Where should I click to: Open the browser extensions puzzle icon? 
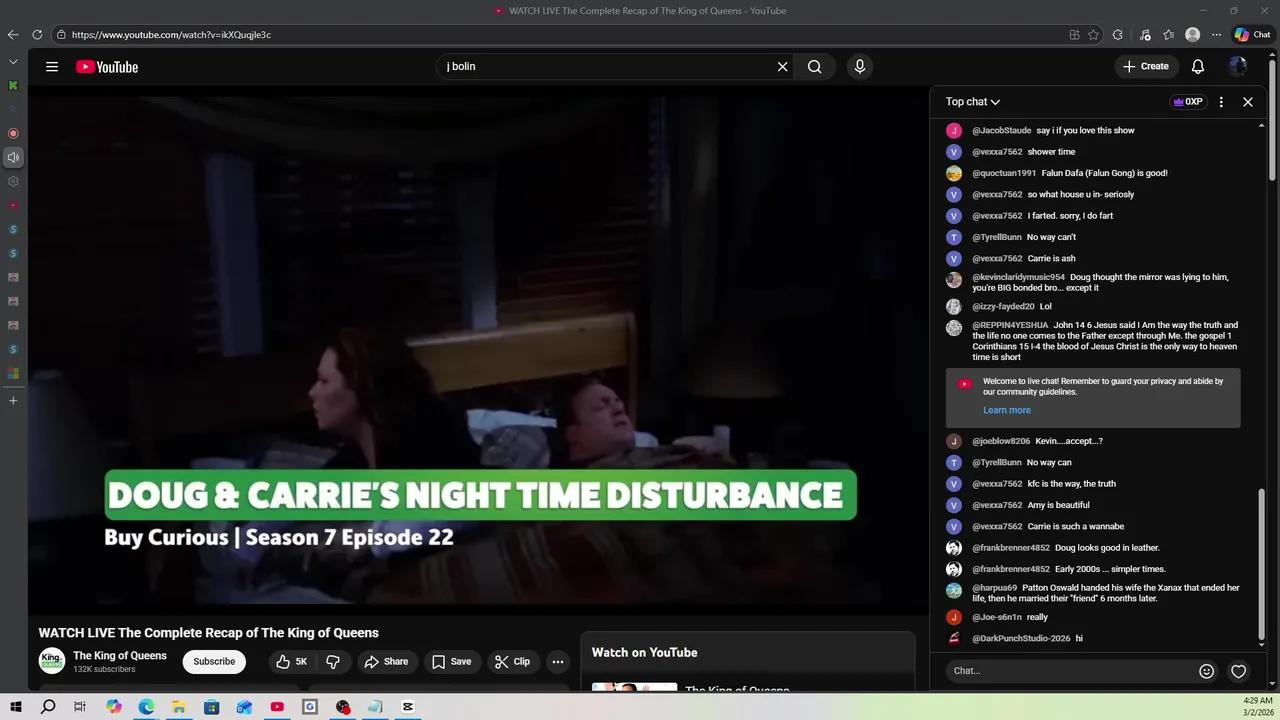pos(1118,35)
